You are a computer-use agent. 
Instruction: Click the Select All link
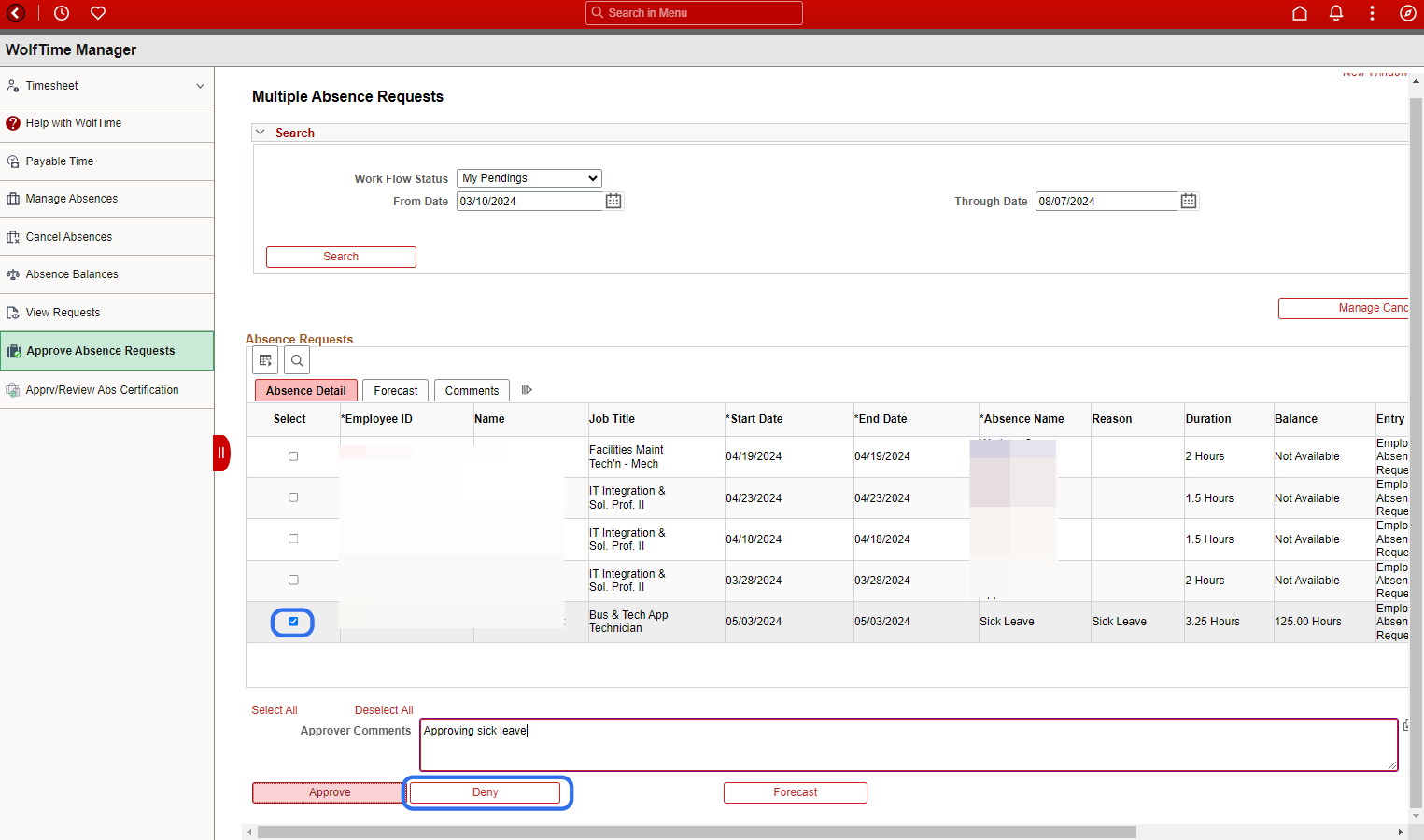275,710
